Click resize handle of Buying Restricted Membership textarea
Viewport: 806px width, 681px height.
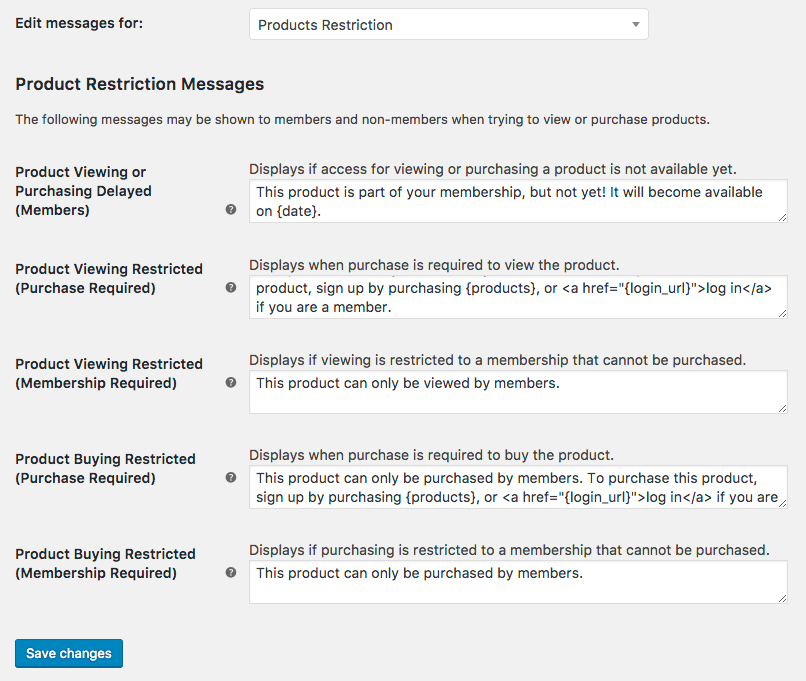(782, 599)
